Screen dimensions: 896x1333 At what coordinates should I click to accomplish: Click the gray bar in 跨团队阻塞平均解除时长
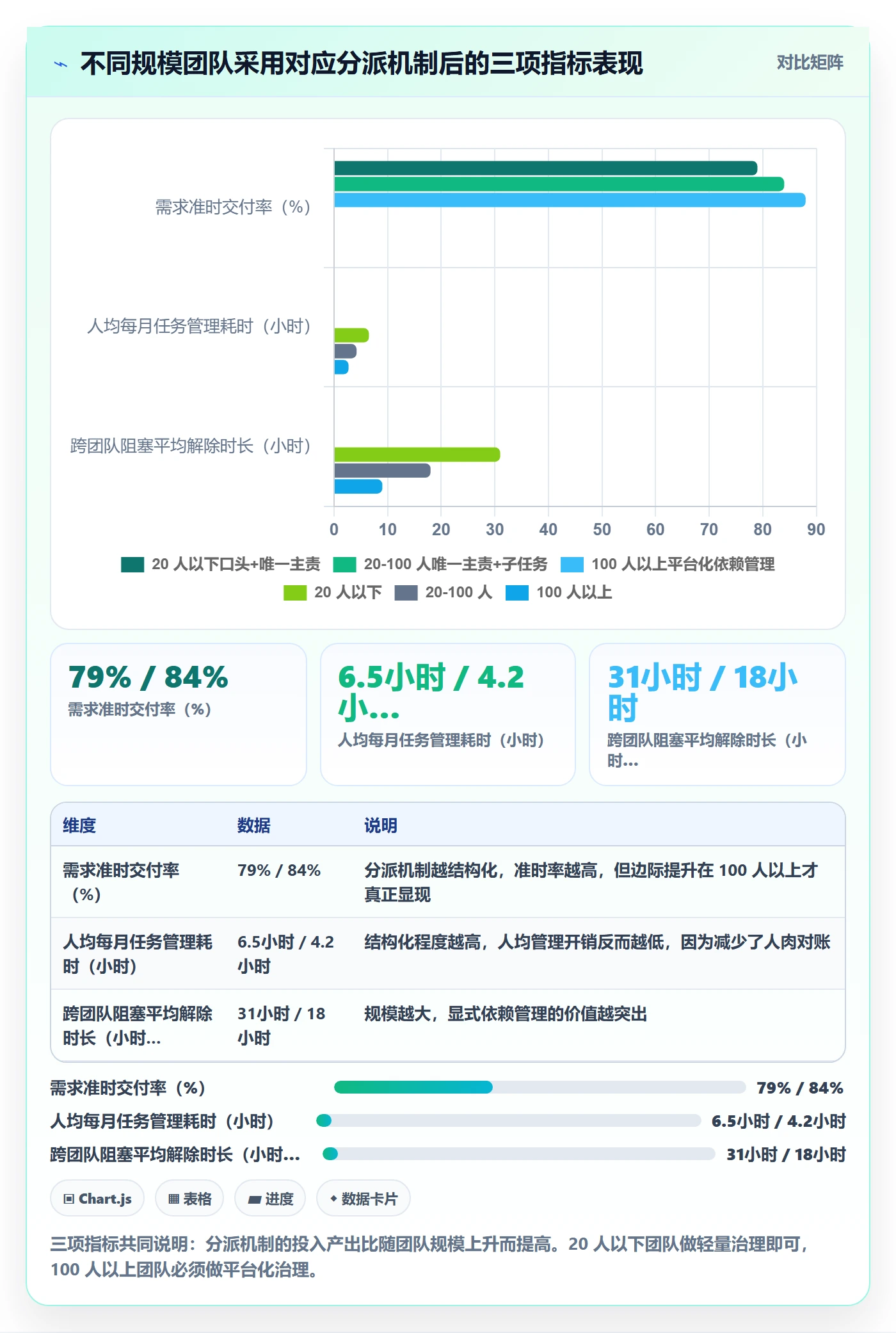pos(382,471)
